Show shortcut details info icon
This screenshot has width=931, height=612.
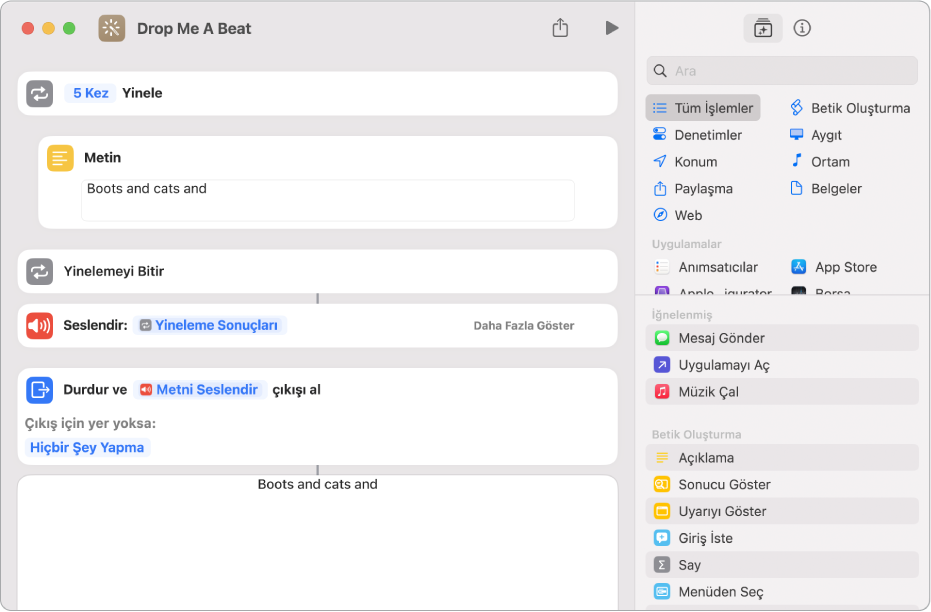[802, 28]
